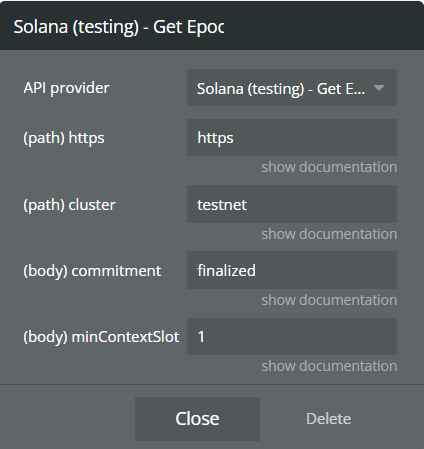Open the API provider dropdown

(x=292, y=88)
